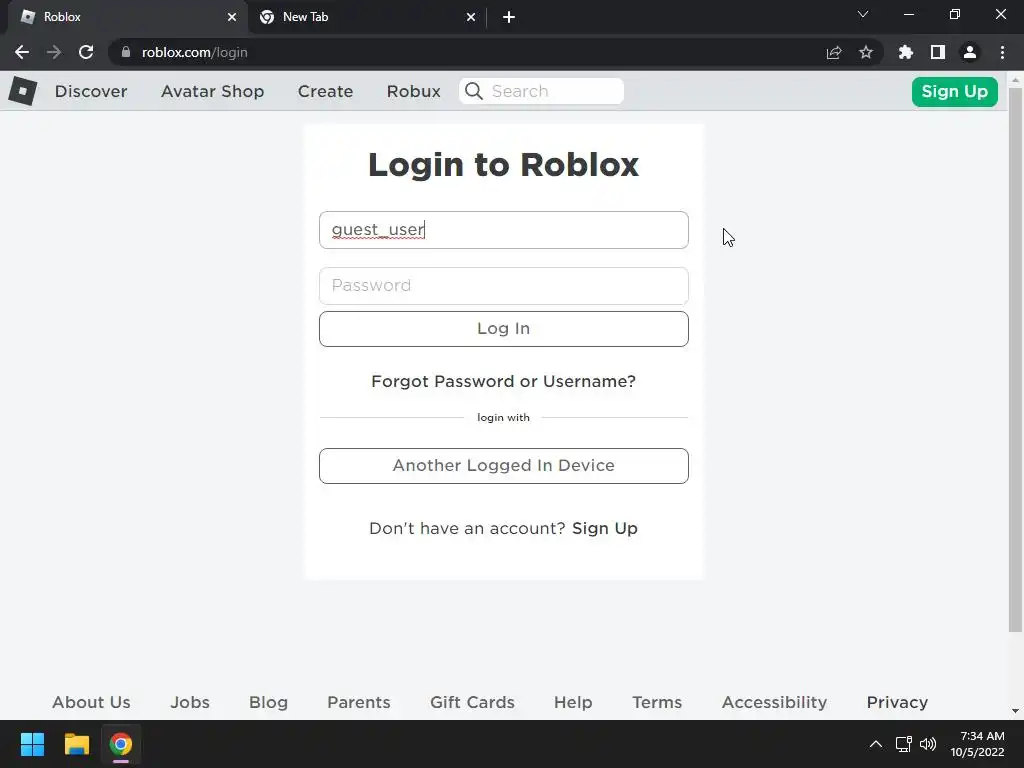Open the browser side panel icon
Image resolution: width=1024 pixels, height=768 pixels.
pyautogui.click(x=938, y=52)
